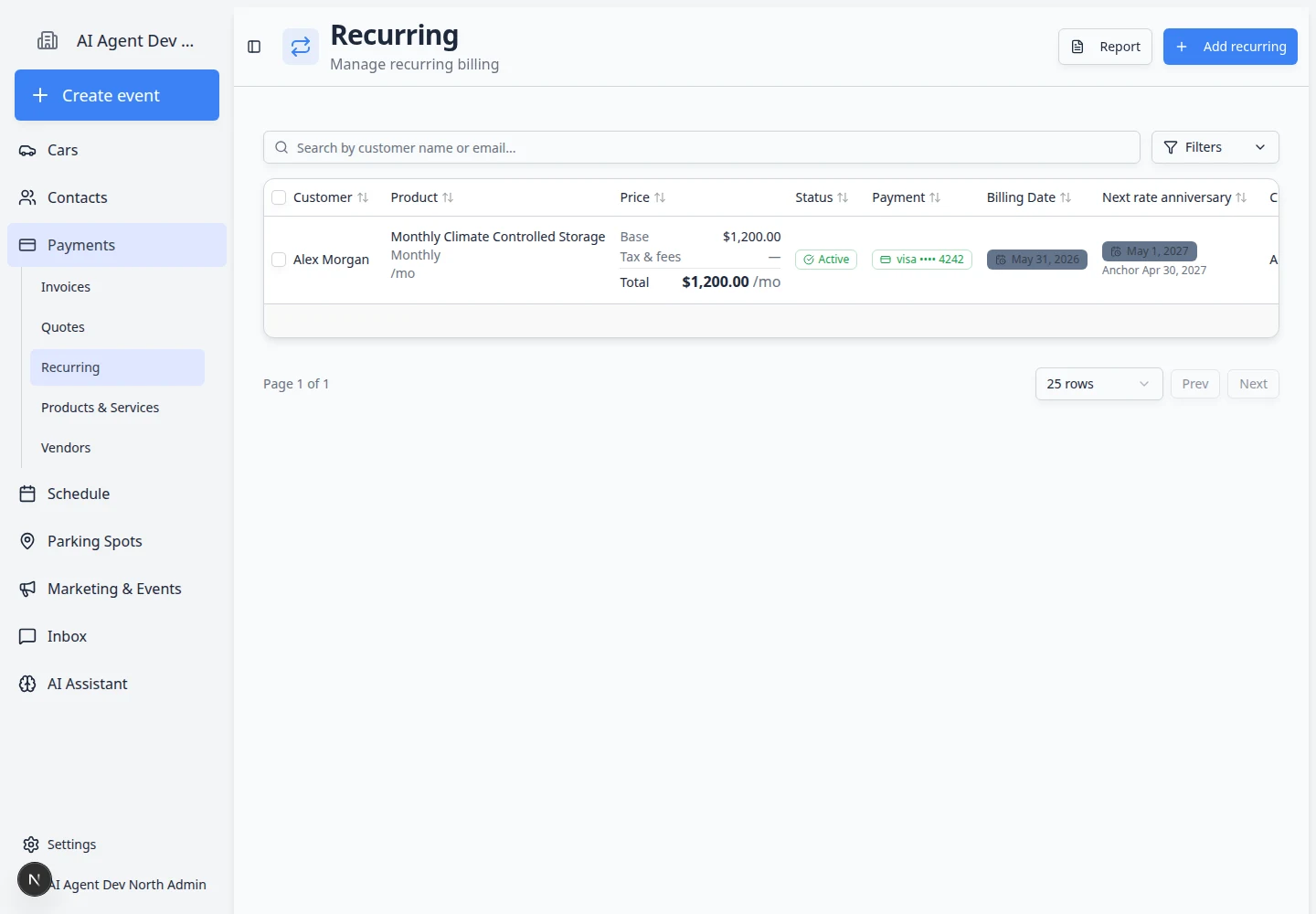
Task: Click the Marketing megaphone icon
Action: (27, 589)
